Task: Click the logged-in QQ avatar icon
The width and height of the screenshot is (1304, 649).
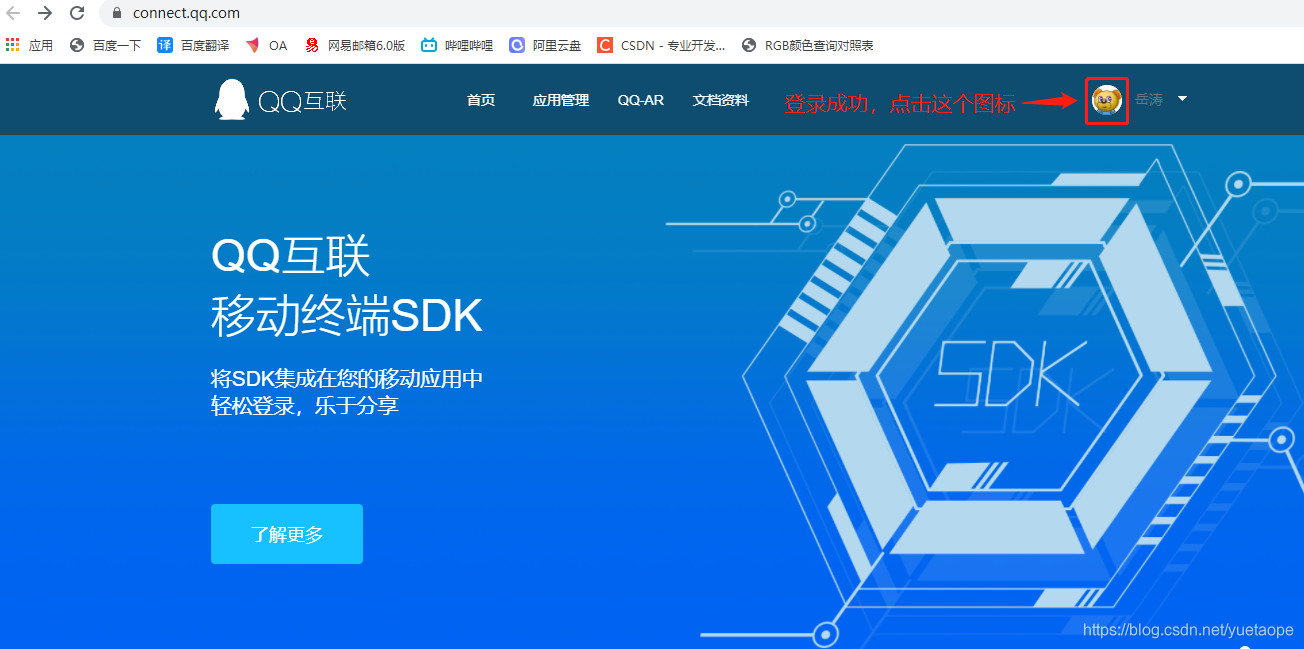Action: pyautogui.click(x=1106, y=100)
